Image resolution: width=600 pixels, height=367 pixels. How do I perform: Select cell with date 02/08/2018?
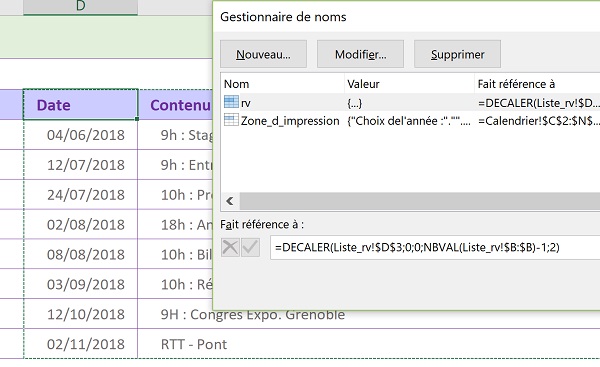pyautogui.click(x=80, y=224)
